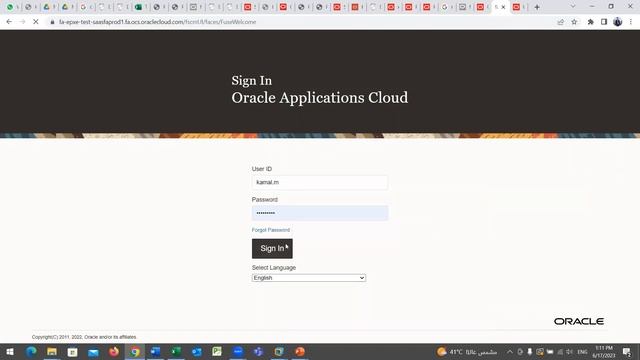Show hidden system tray icons
The width and height of the screenshot is (640, 360).
(510, 352)
